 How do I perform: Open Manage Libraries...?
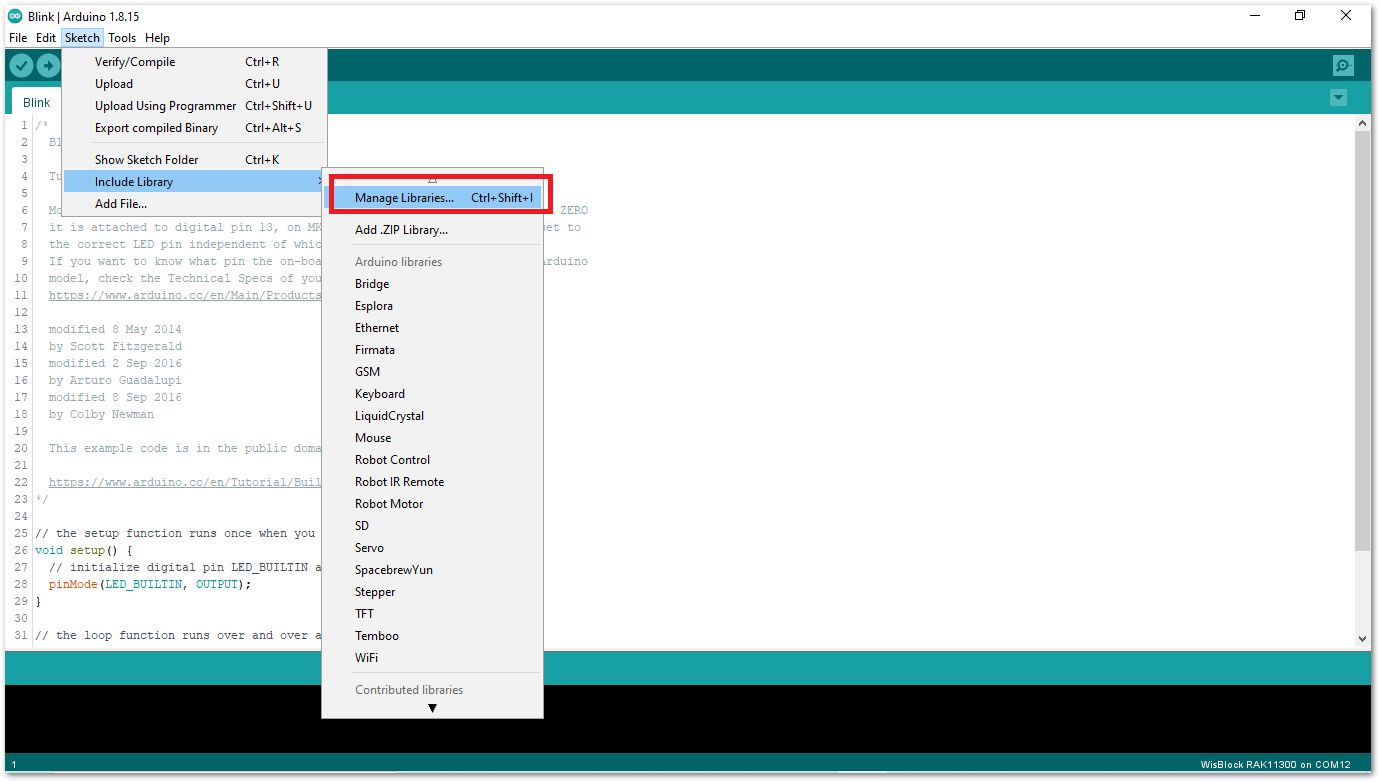point(433,198)
